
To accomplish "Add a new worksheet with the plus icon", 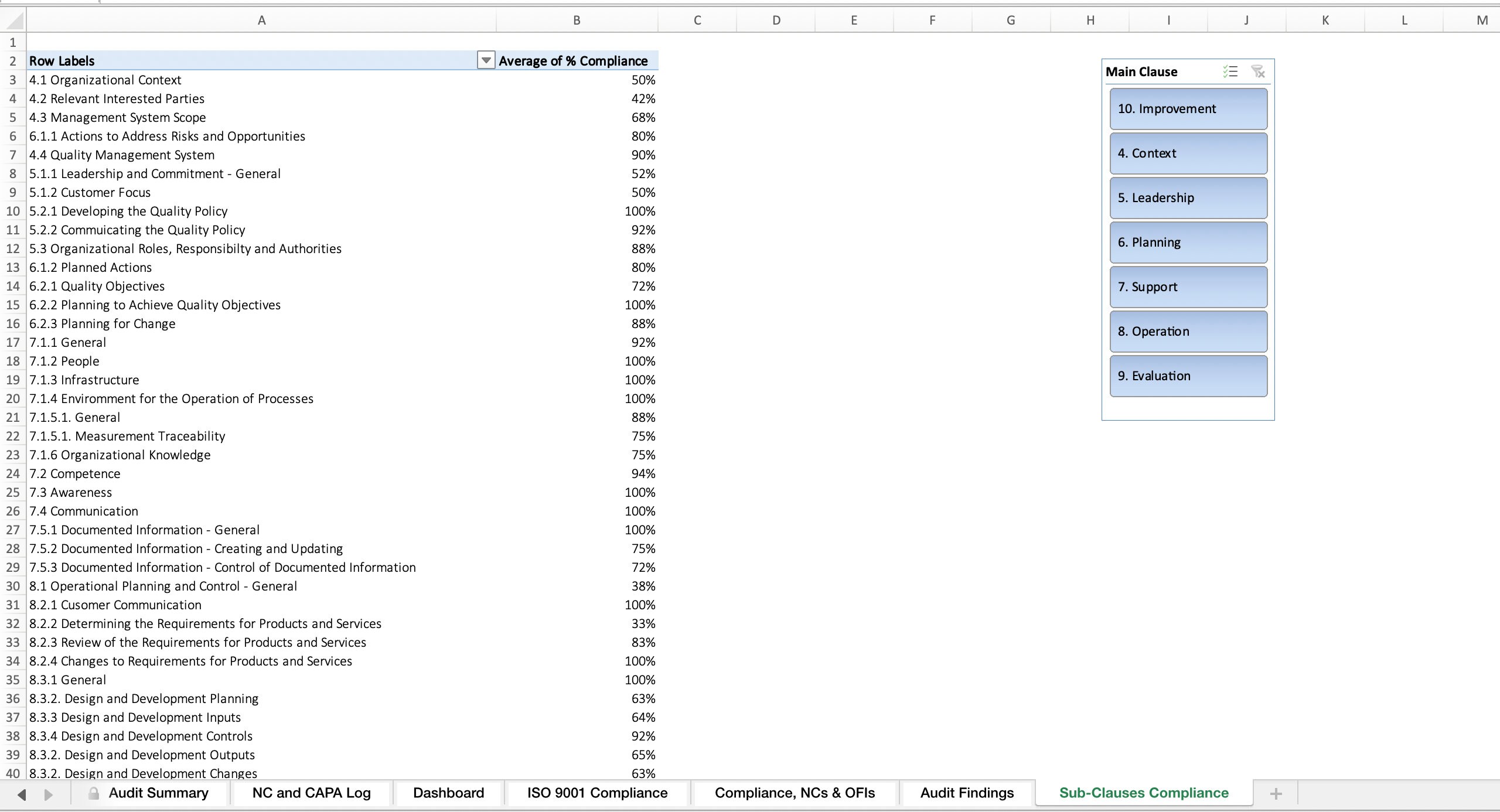I will coord(1274,793).
